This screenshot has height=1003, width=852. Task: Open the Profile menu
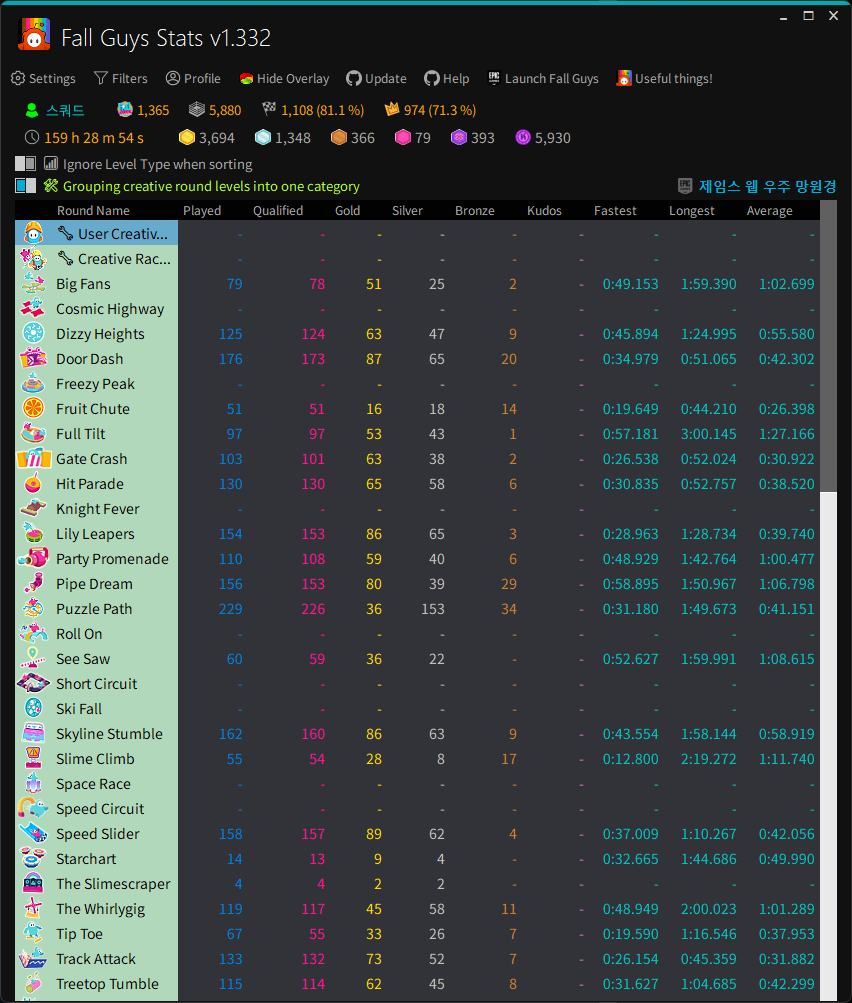[193, 79]
